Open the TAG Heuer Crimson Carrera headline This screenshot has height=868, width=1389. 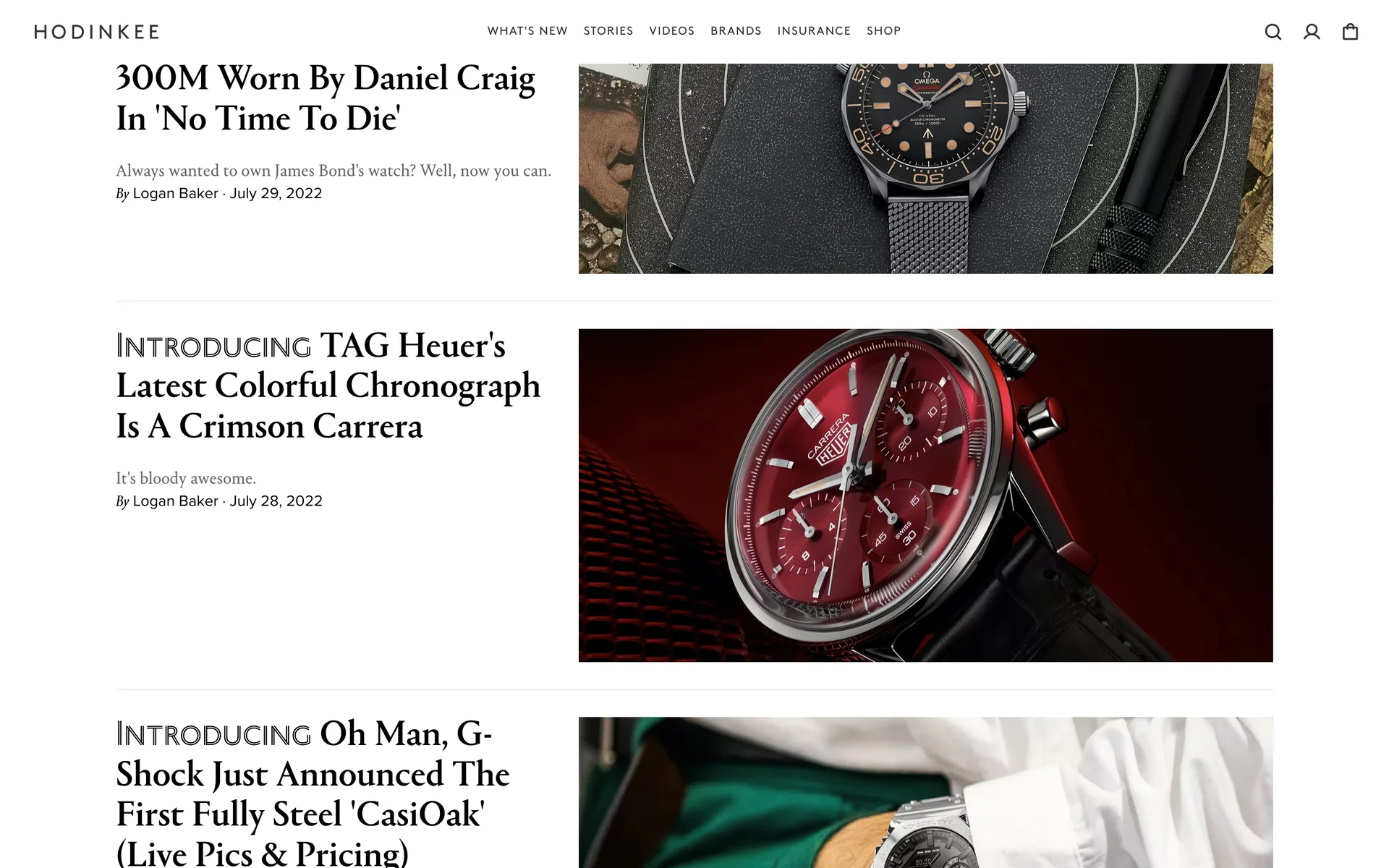point(328,386)
